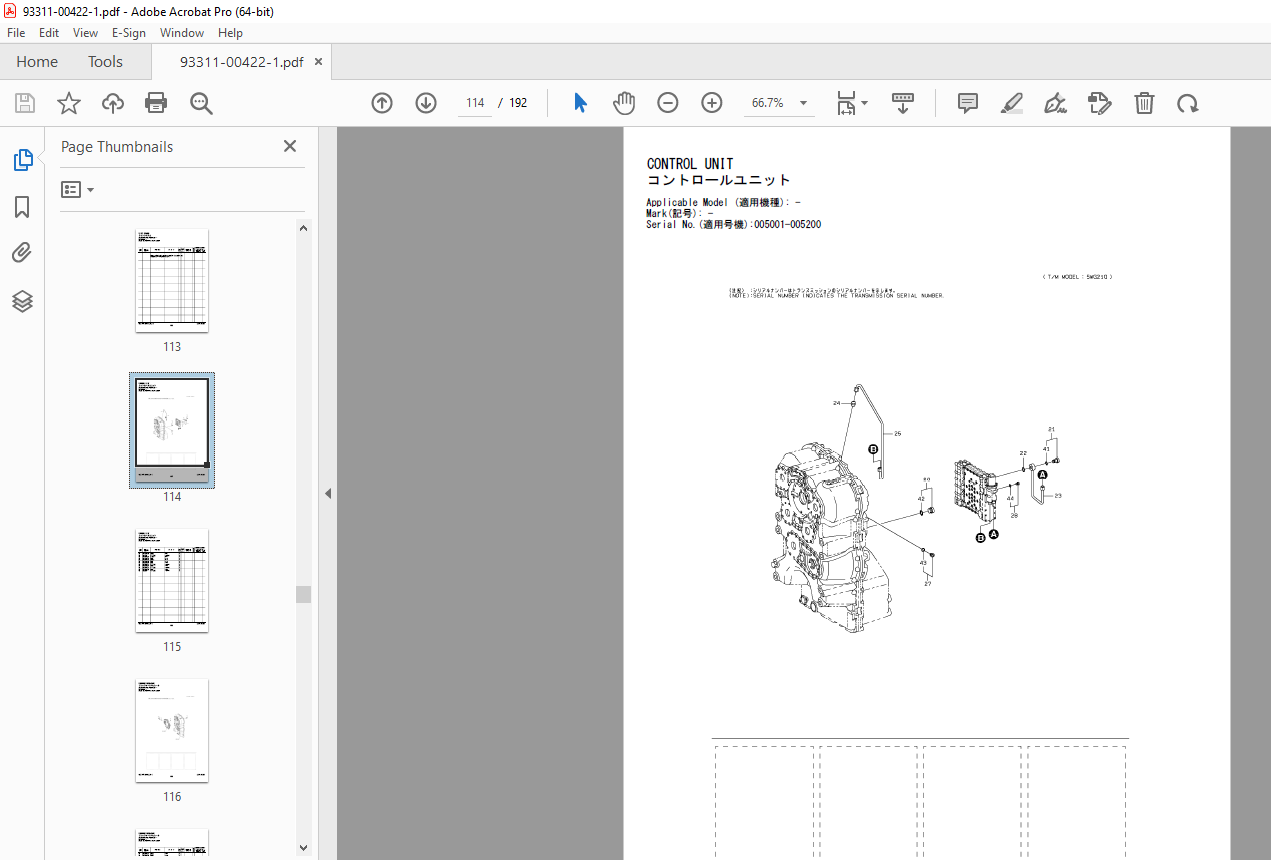Add the document to starred favorites
The height and width of the screenshot is (860, 1271).
pos(69,103)
